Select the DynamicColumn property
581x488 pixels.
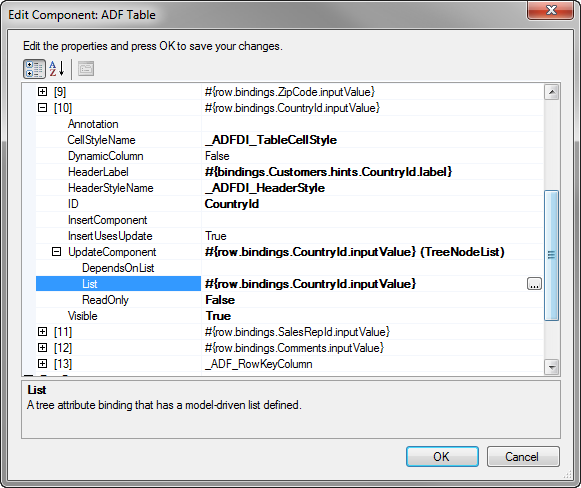point(106,156)
